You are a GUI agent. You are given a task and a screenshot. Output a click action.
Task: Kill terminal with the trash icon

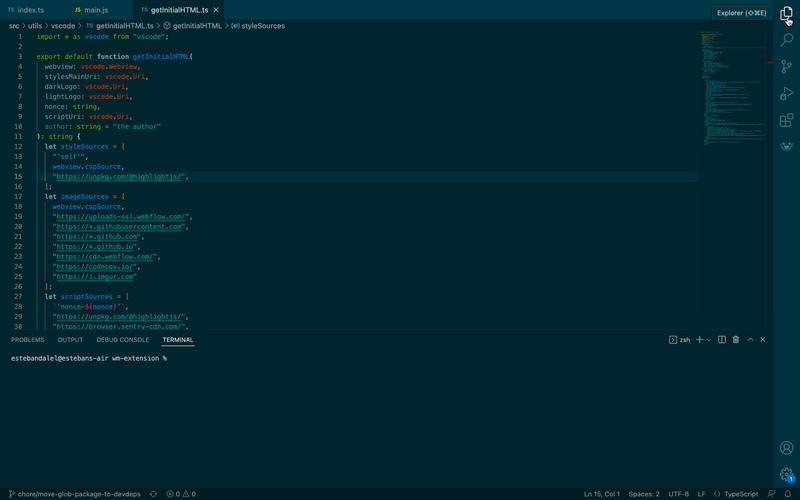coord(736,340)
